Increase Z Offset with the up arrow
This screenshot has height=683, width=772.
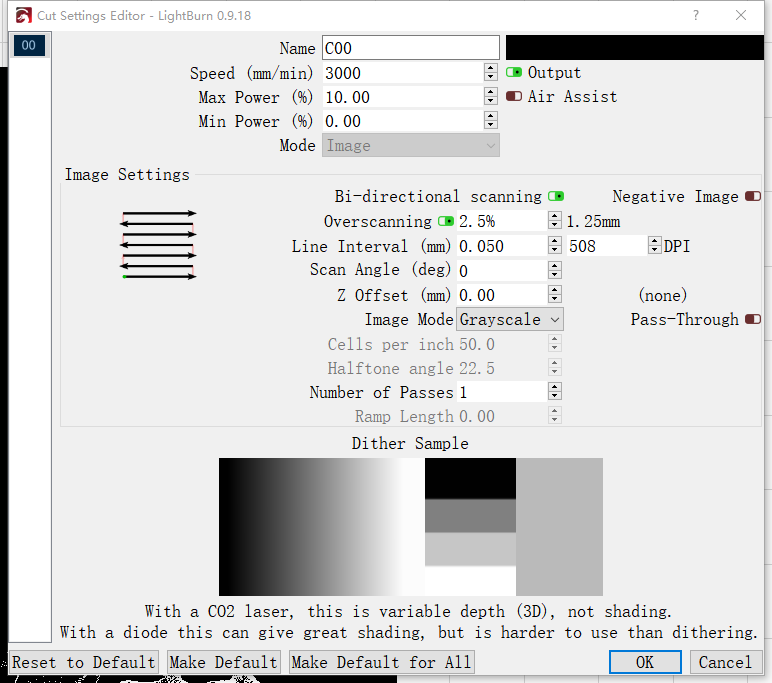pyautogui.click(x=555, y=291)
